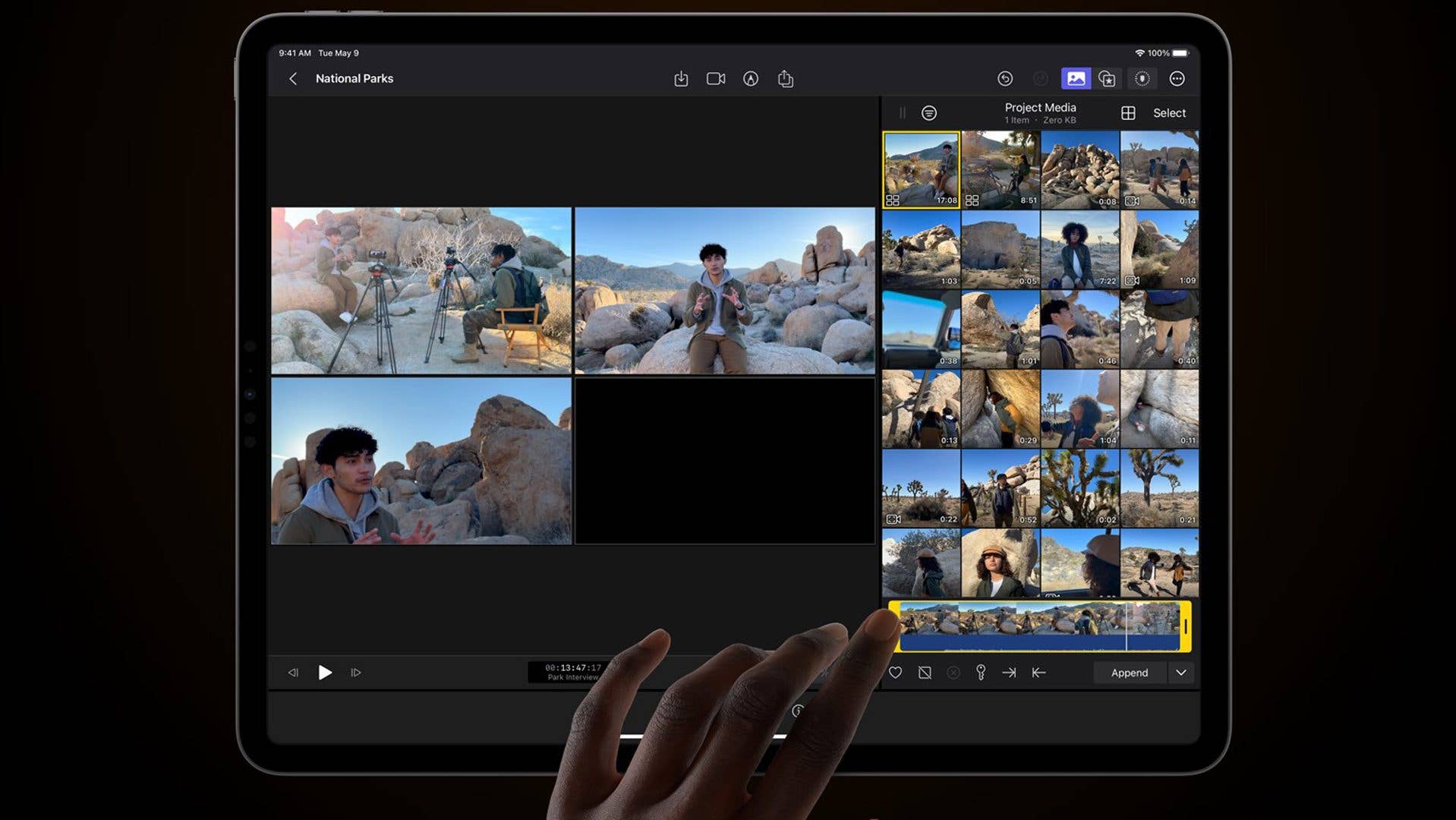Enable Select mode in Project Media
The image size is (1456, 820).
click(x=1168, y=112)
